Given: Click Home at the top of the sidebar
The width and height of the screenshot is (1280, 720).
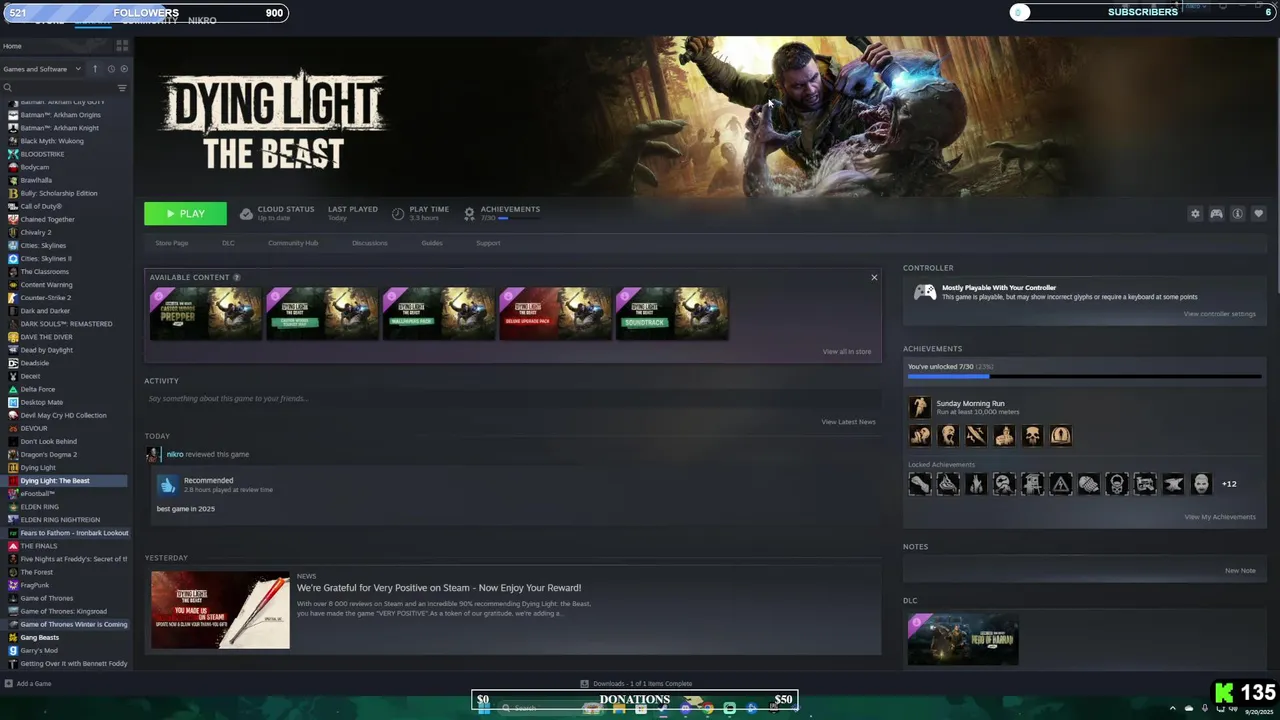Looking at the screenshot, I should (x=12, y=46).
